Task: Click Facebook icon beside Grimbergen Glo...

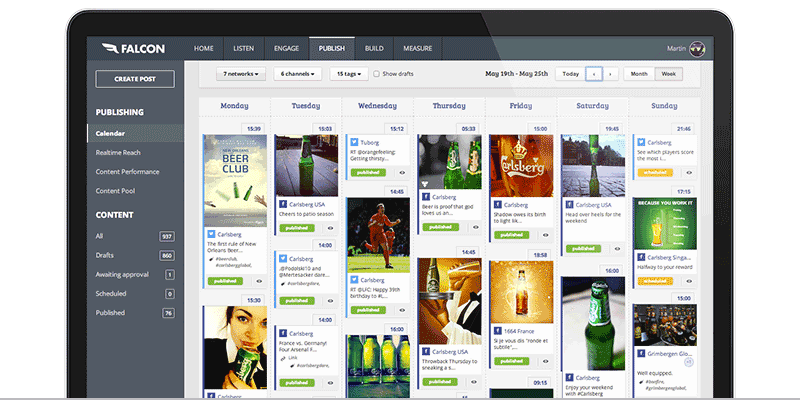Action: coord(641,353)
